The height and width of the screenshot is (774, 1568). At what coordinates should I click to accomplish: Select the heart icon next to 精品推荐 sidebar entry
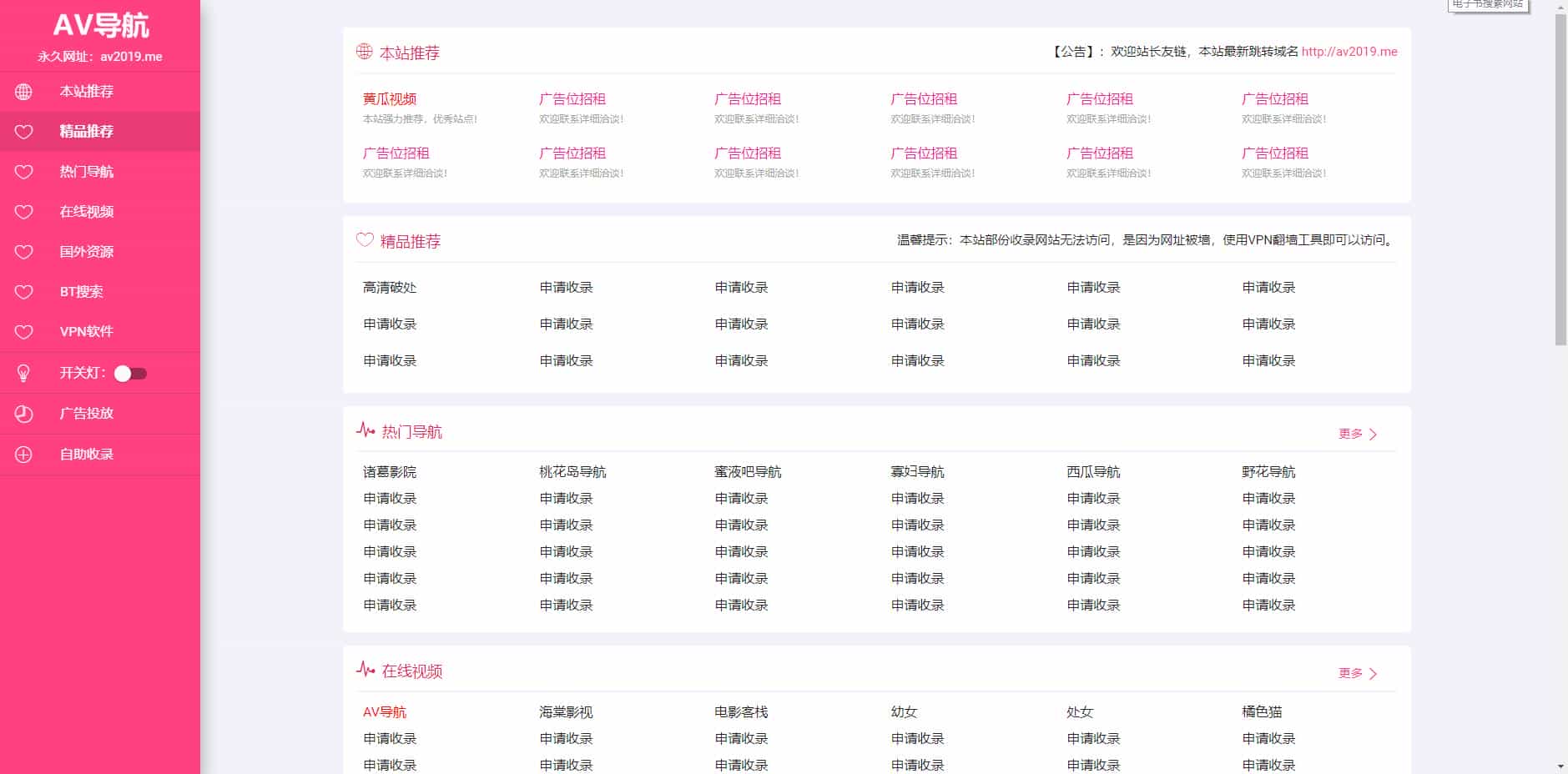(x=23, y=132)
